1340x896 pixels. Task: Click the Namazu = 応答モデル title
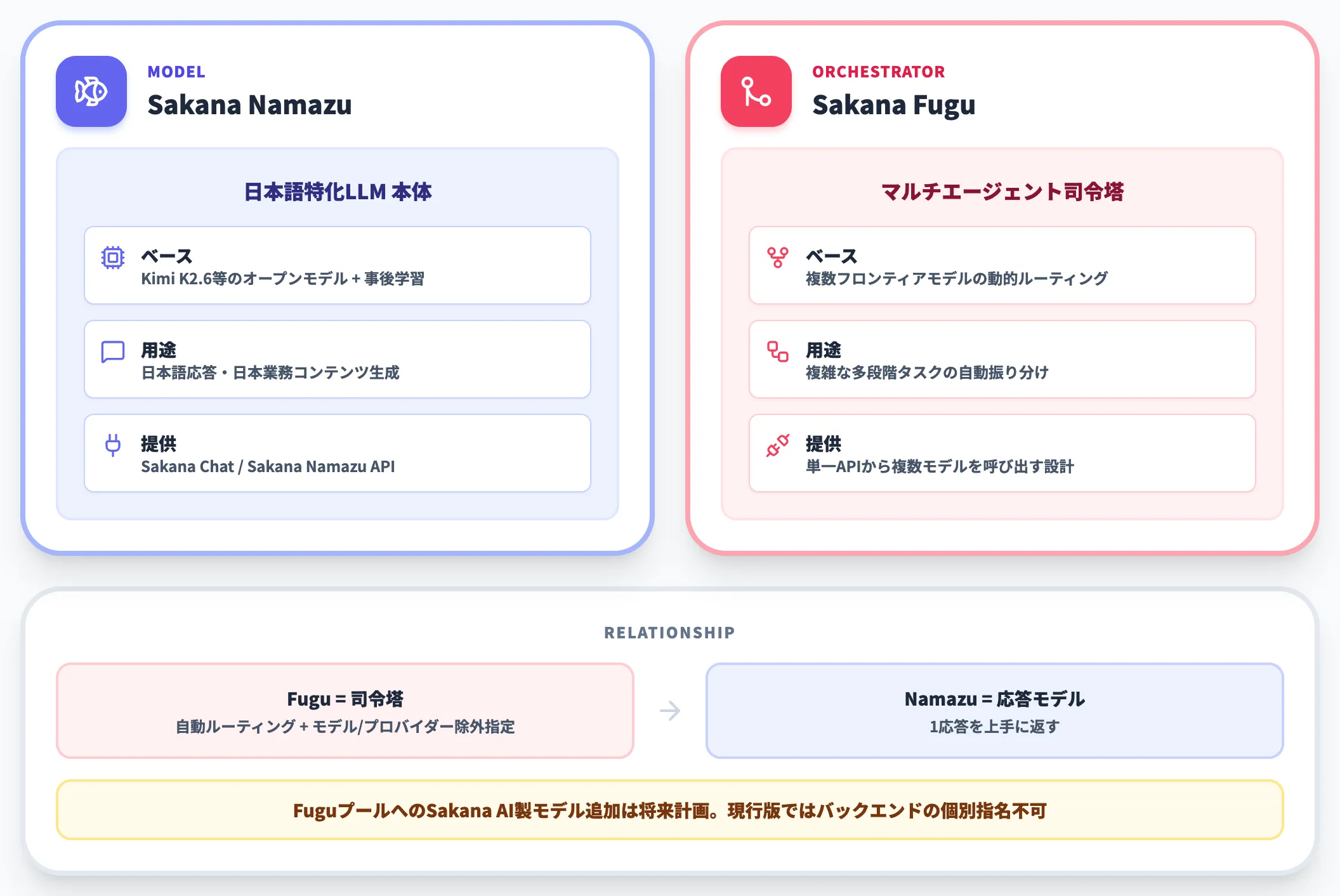click(995, 699)
